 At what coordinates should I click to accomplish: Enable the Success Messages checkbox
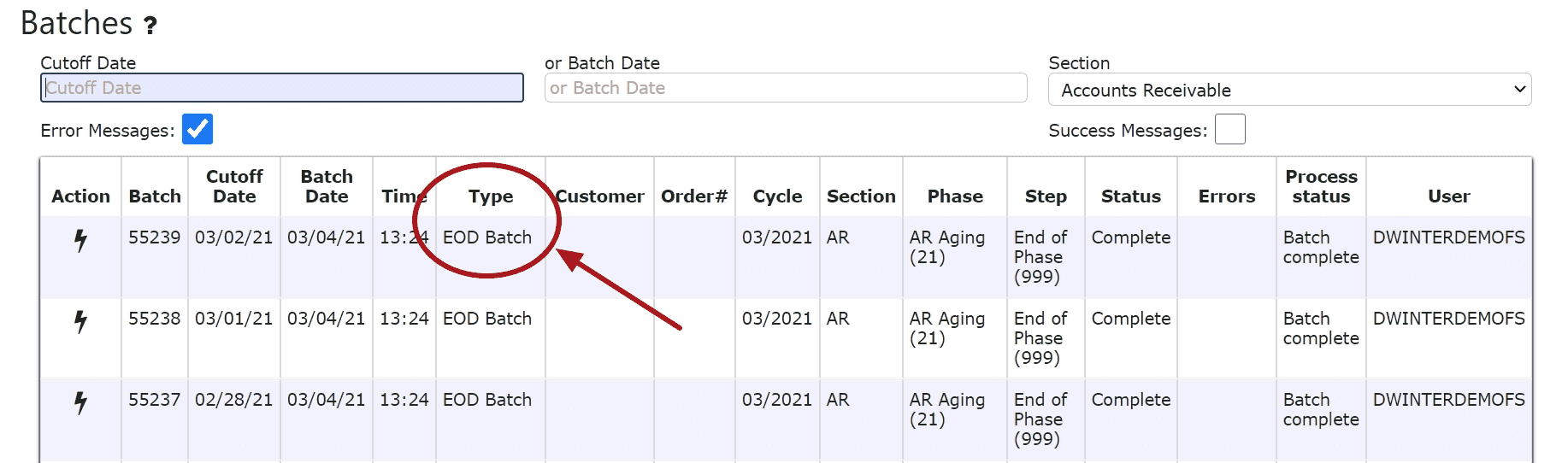coord(1230,129)
